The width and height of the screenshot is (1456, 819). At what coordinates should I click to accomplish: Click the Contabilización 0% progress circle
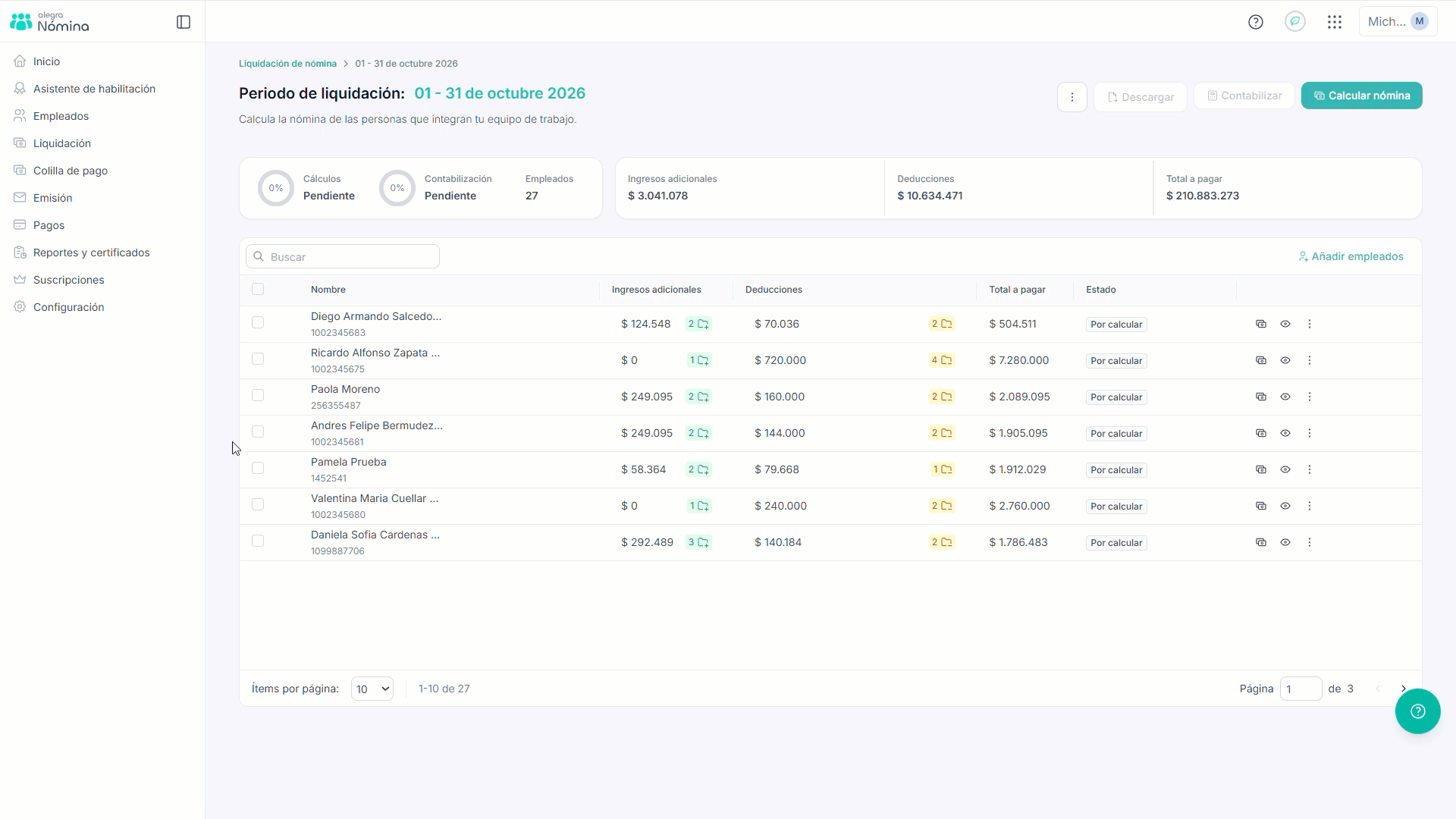coord(397,188)
